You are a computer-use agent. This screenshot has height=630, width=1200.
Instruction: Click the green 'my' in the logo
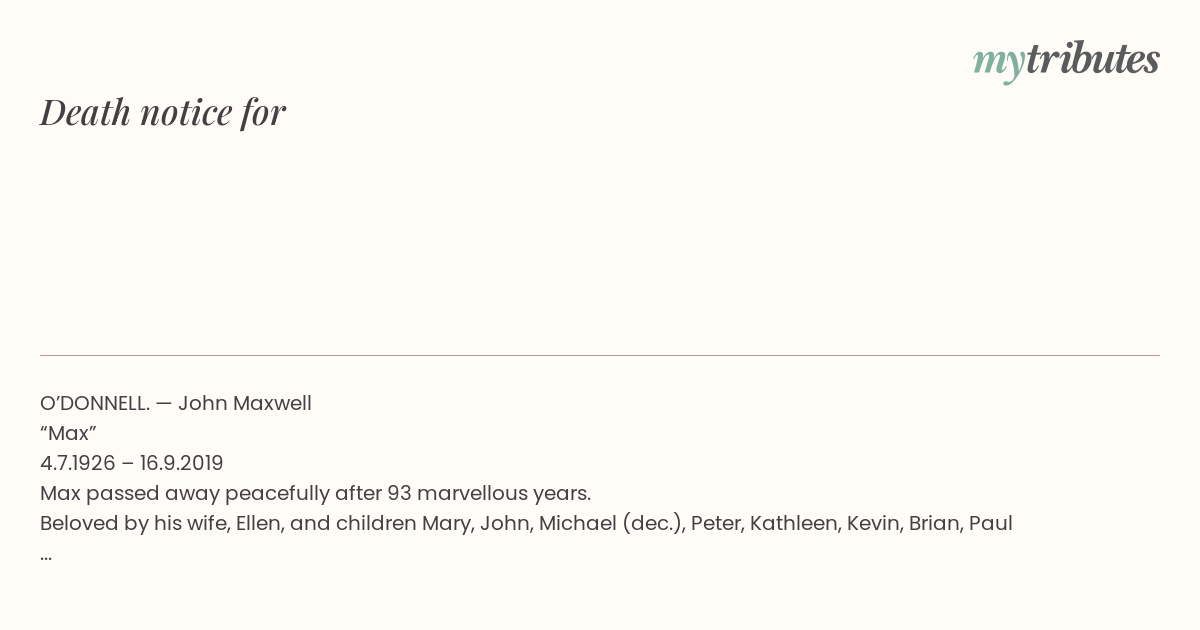click(x=998, y=63)
